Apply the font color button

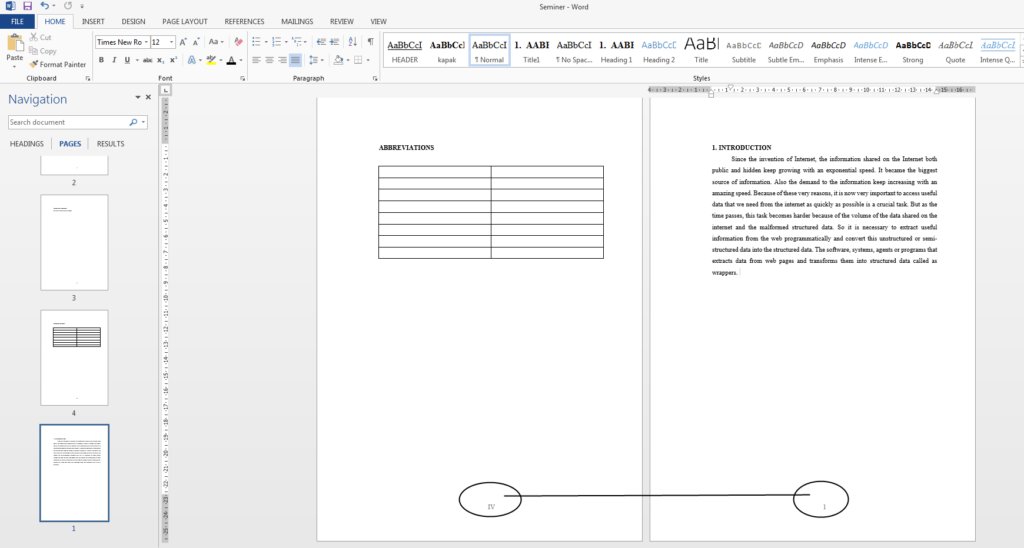coord(231,60)
